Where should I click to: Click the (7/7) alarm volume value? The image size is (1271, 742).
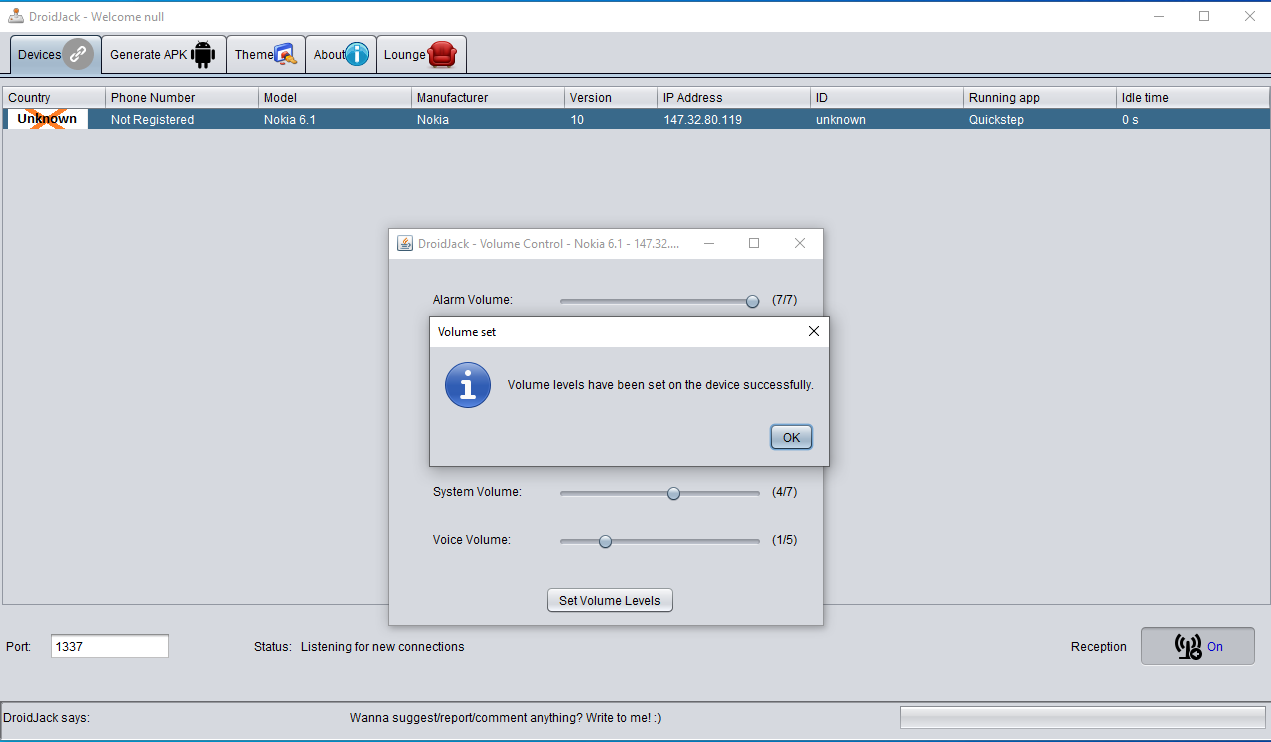784,300
